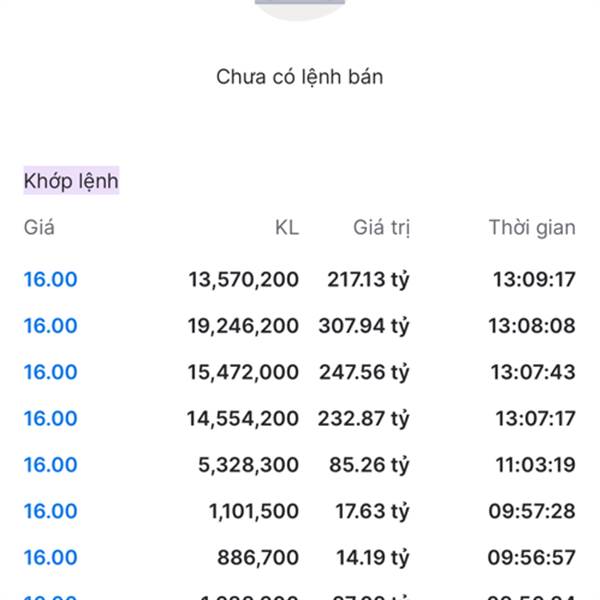Click the Thời gian column header
600x600 pixels.
(x=532, y=227)
